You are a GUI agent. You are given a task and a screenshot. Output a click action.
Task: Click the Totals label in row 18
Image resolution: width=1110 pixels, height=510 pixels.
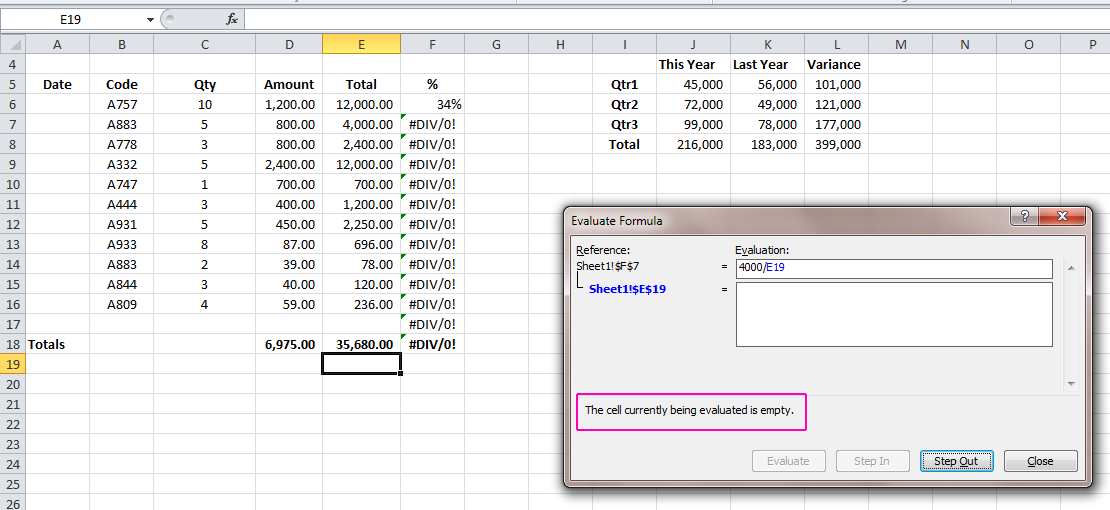(x=57, y=344)
